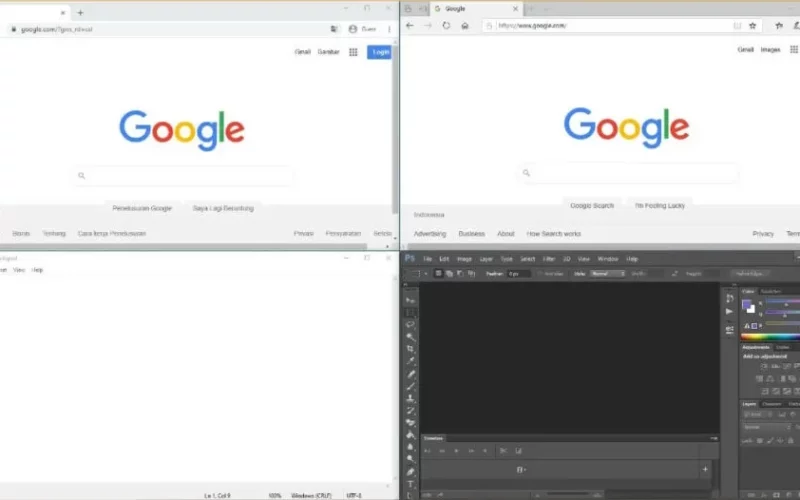Click the refresh icon in Edge window

tap(446, 26)
